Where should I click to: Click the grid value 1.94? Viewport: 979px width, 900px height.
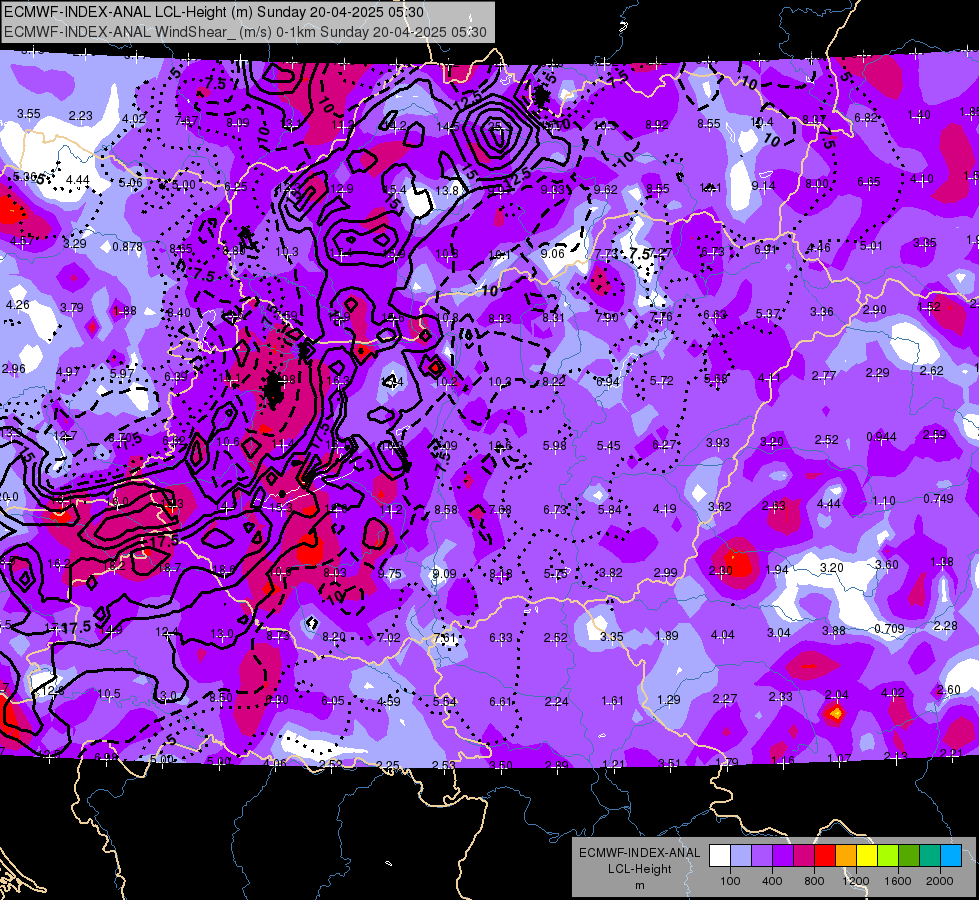click(777, 570)
